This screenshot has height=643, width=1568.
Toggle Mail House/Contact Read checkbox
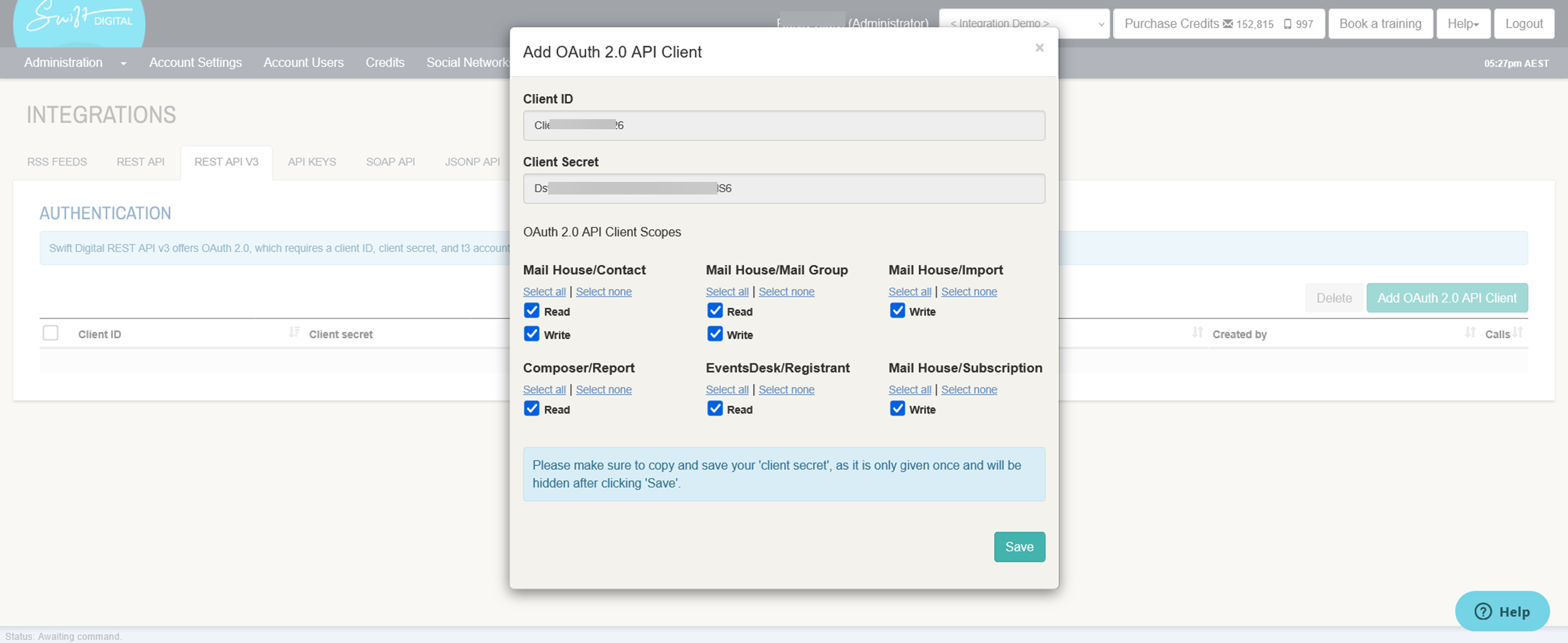tap(532, 311)
